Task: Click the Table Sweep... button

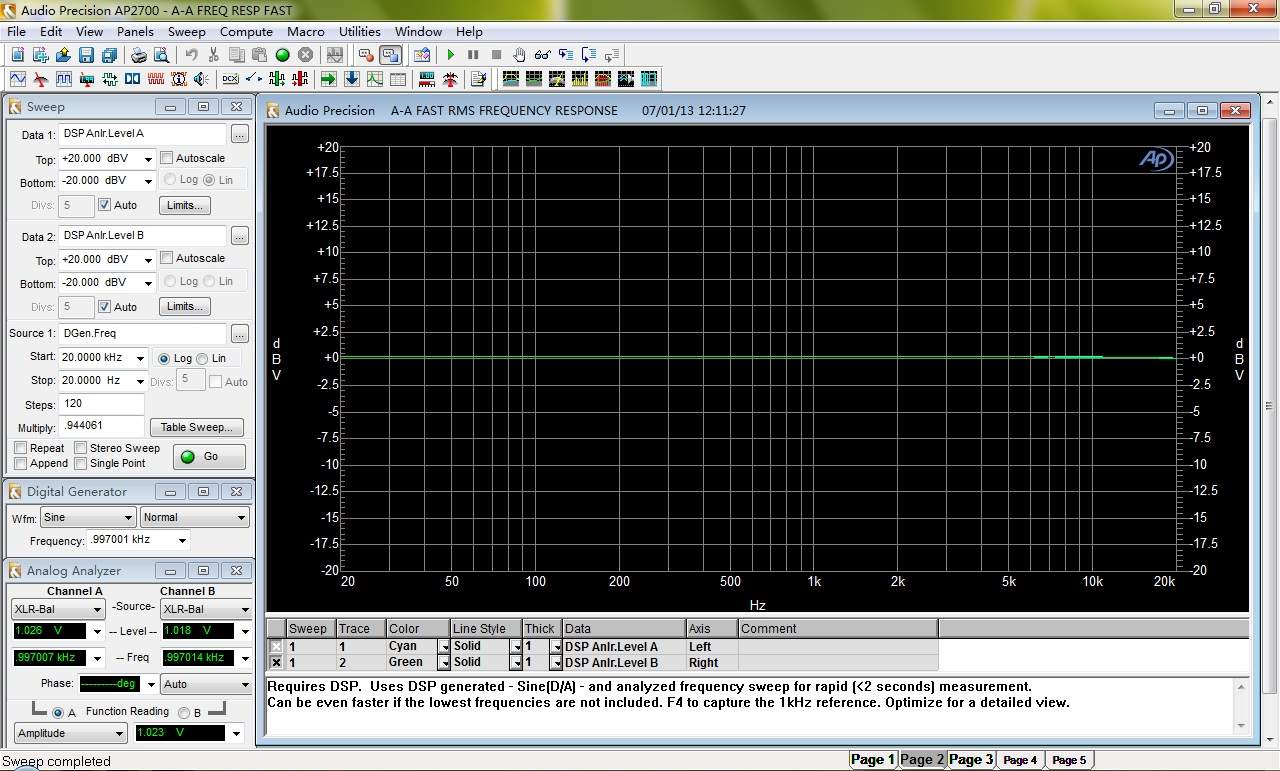Action: [196, 427]
